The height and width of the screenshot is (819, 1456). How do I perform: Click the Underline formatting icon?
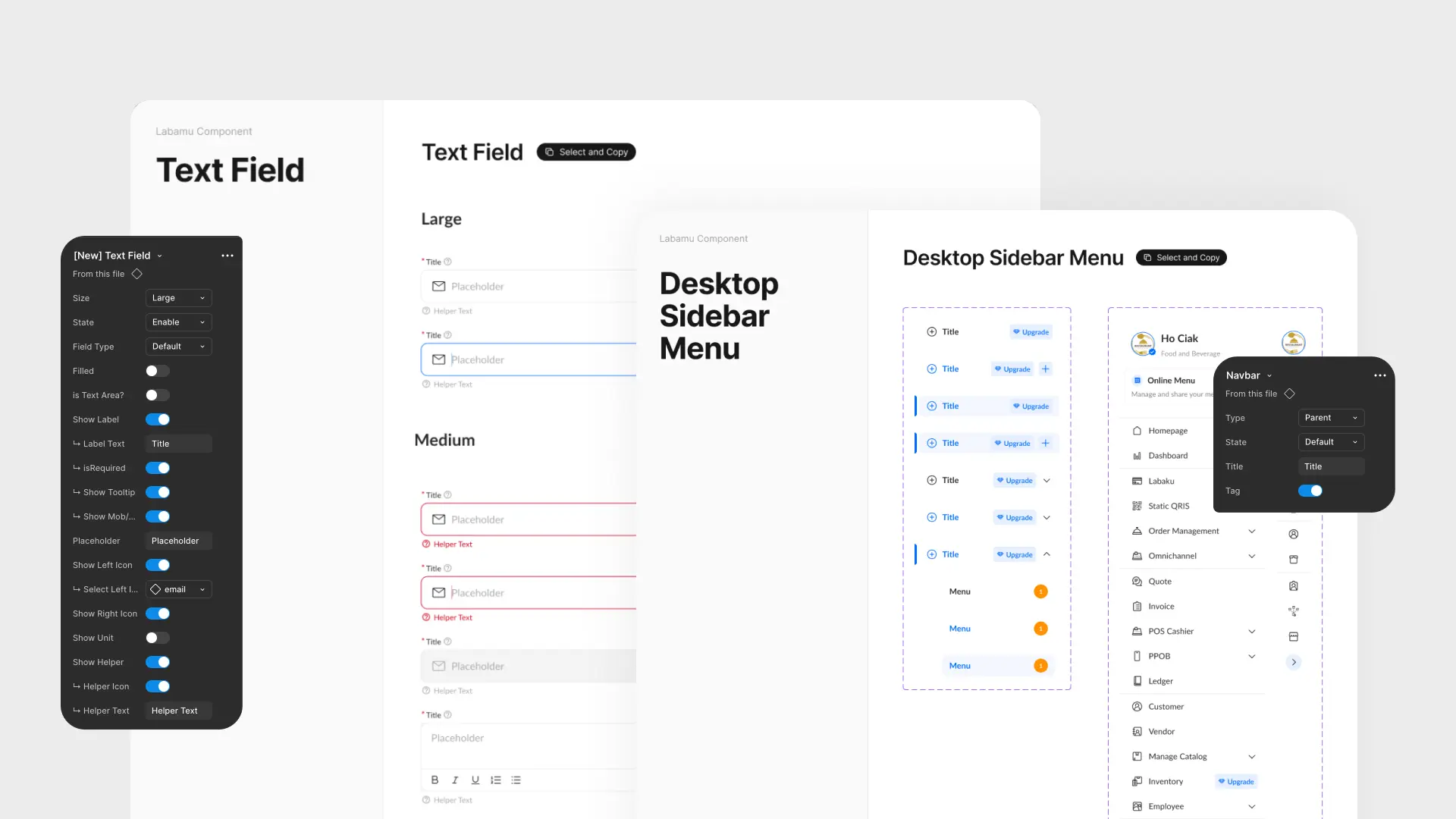[475, 780]
